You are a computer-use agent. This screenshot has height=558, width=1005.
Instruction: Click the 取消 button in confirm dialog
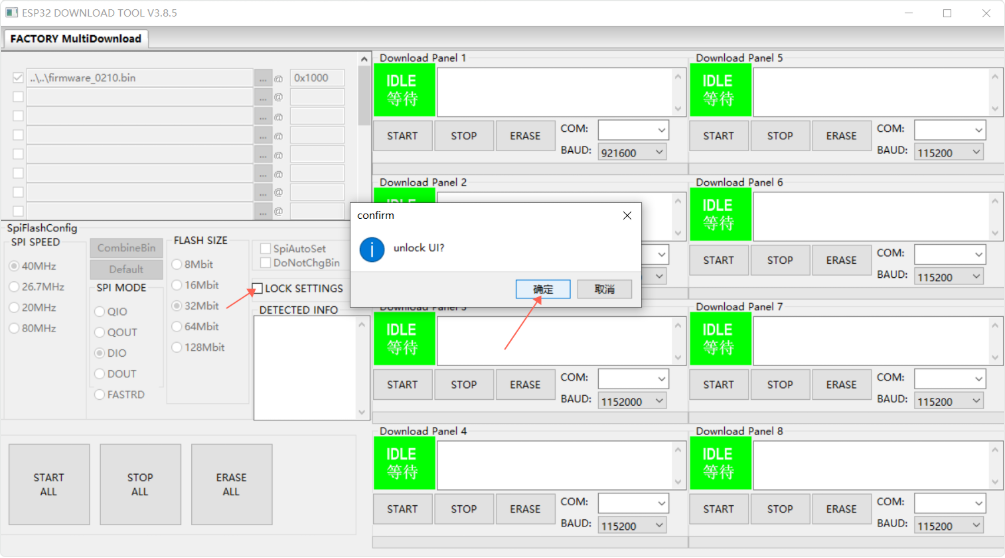tap(604, 289)
